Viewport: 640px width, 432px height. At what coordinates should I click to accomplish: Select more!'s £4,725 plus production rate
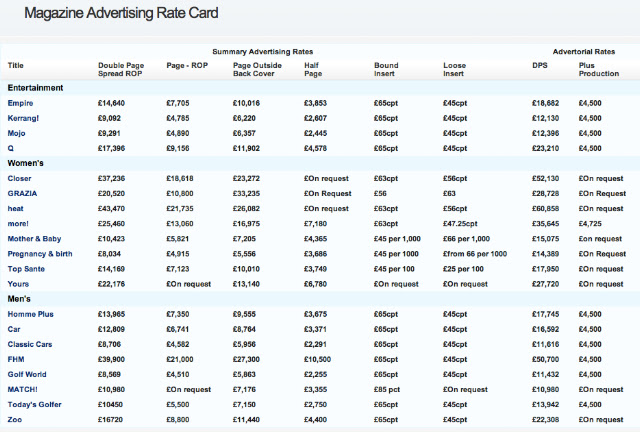[x=590, y=224]
